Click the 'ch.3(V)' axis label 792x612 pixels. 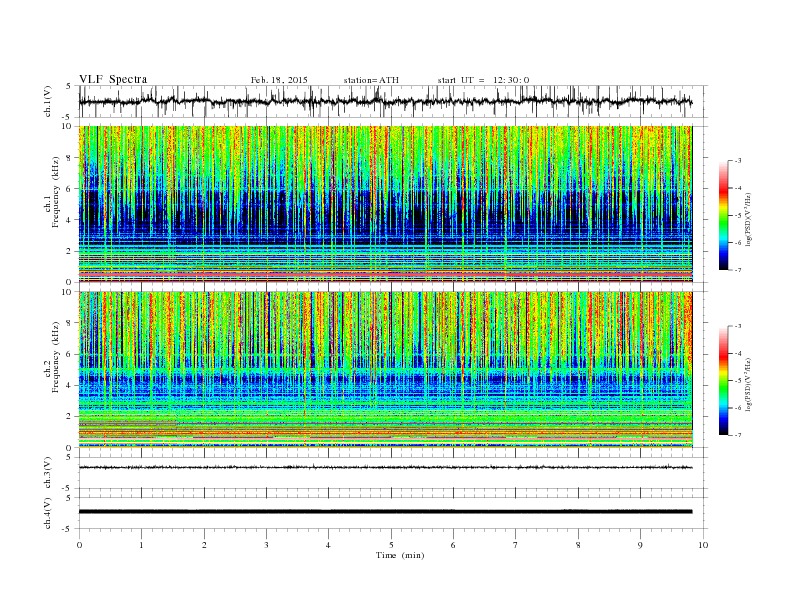coord(48,473)
